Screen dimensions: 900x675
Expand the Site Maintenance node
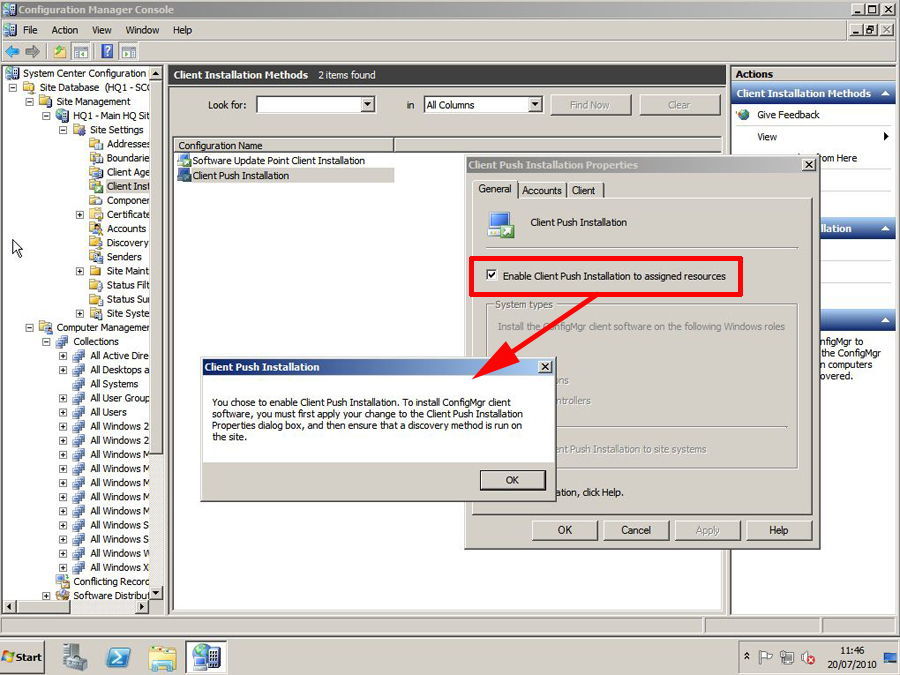coord(80,271)
